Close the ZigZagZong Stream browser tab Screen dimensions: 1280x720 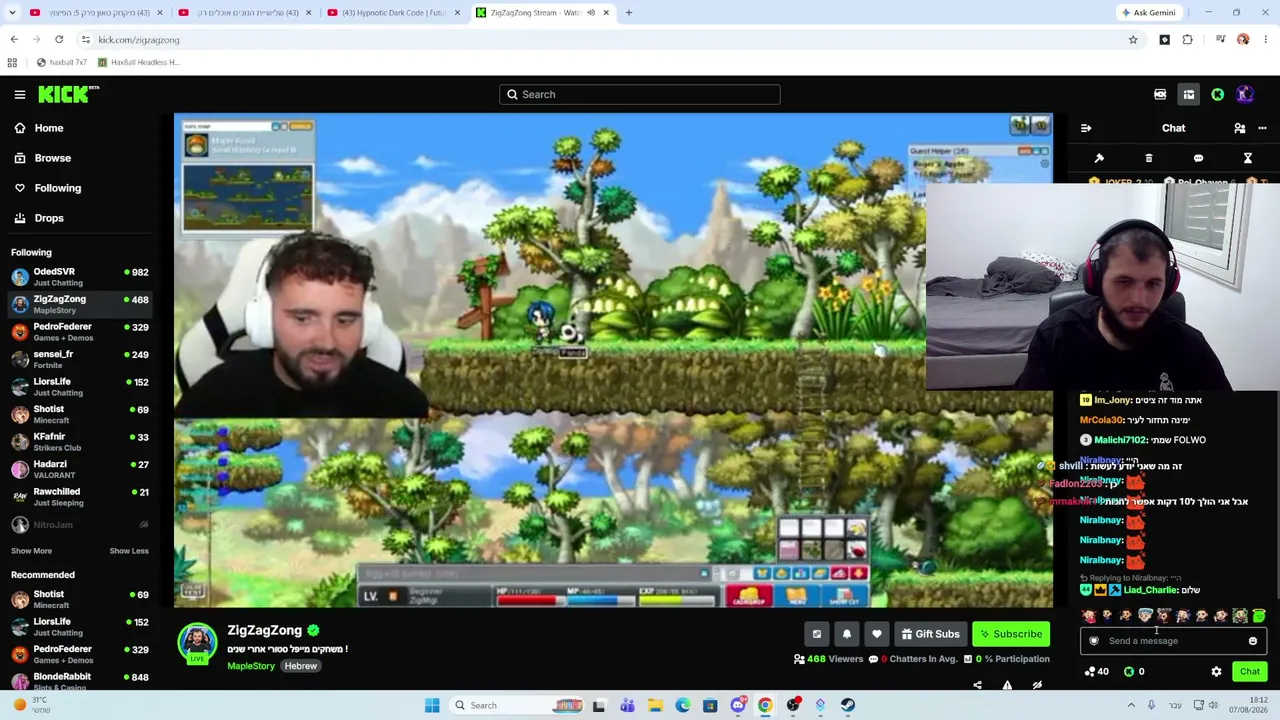click(x=606, y=12)
